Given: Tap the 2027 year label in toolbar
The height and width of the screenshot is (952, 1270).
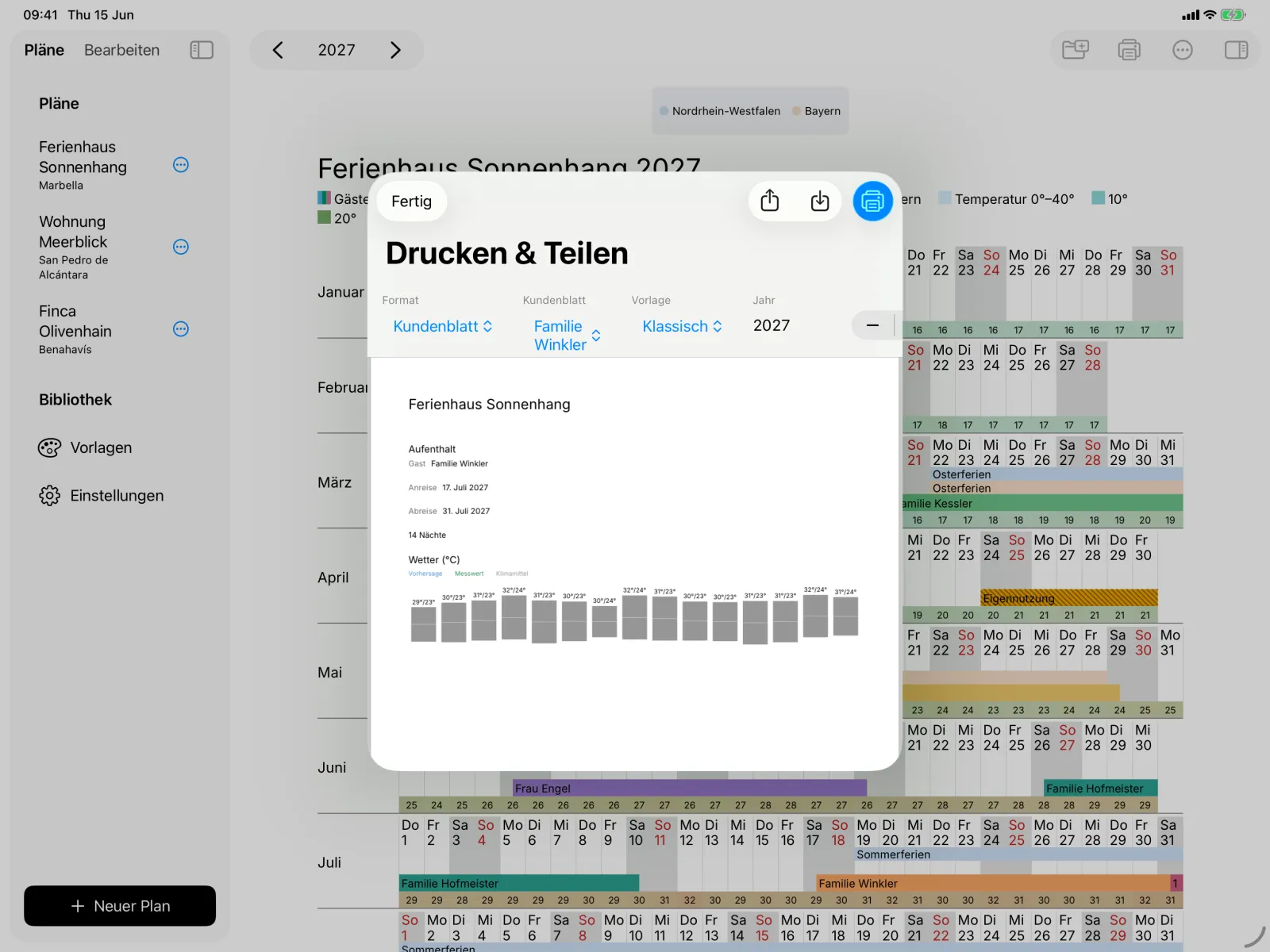Looking at the screenshot, I should click(x=337, y=50).
